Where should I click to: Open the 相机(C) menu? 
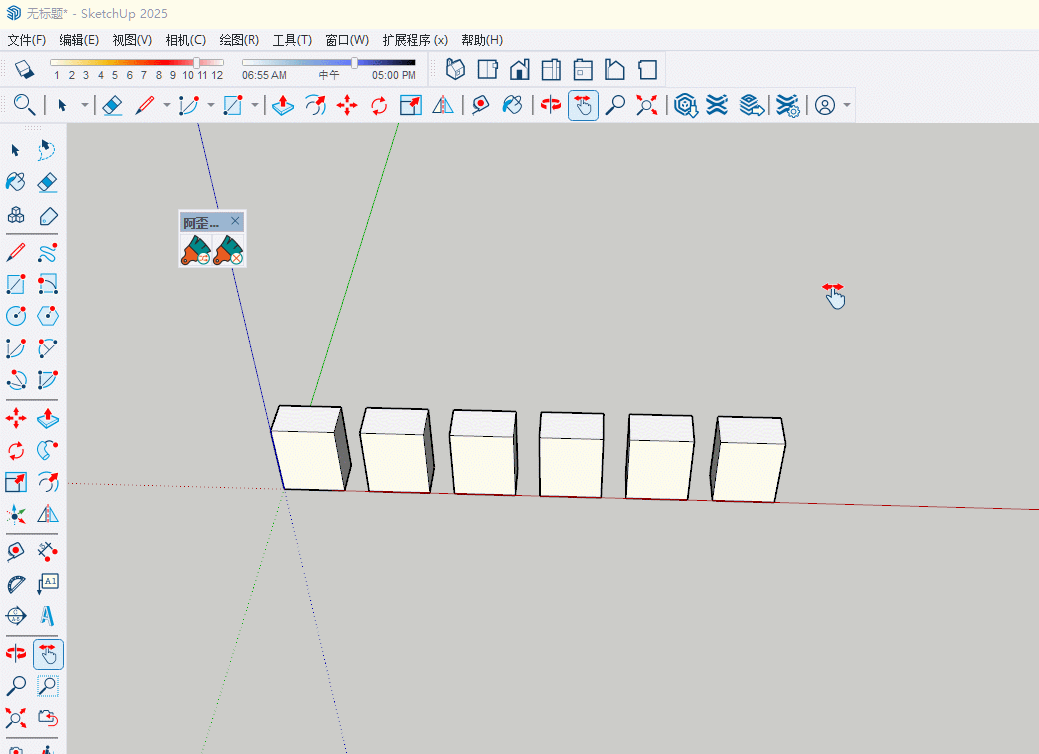(x=185, y=40)
